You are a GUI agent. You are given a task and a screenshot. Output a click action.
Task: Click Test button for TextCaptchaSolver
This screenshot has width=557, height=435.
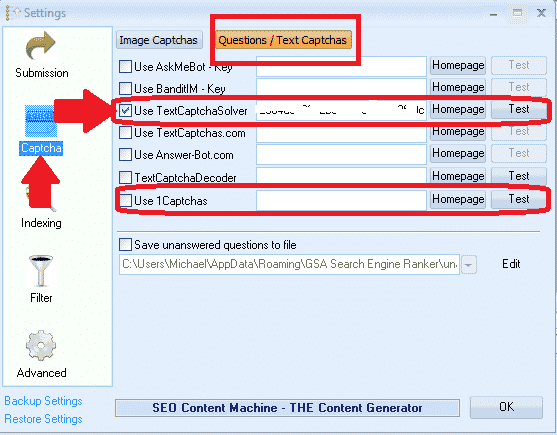(519, 109)
